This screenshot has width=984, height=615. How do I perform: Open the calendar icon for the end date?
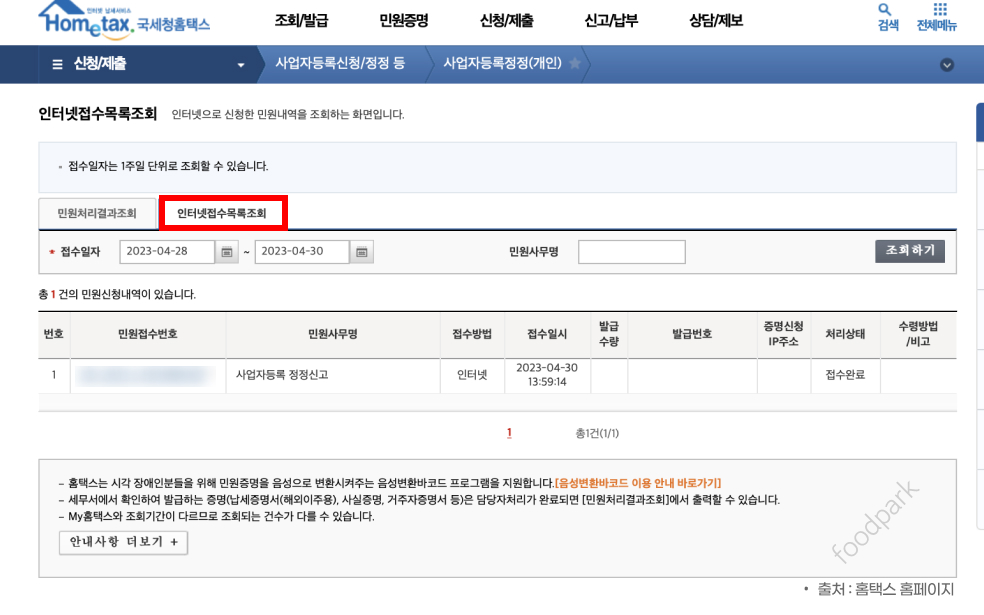[359, 251]
